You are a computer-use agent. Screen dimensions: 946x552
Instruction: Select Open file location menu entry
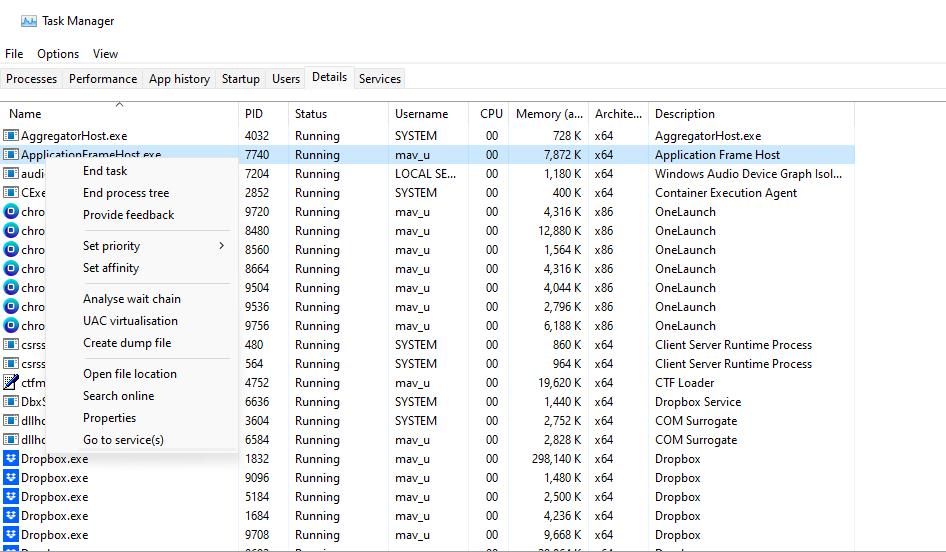click(130, 374)
